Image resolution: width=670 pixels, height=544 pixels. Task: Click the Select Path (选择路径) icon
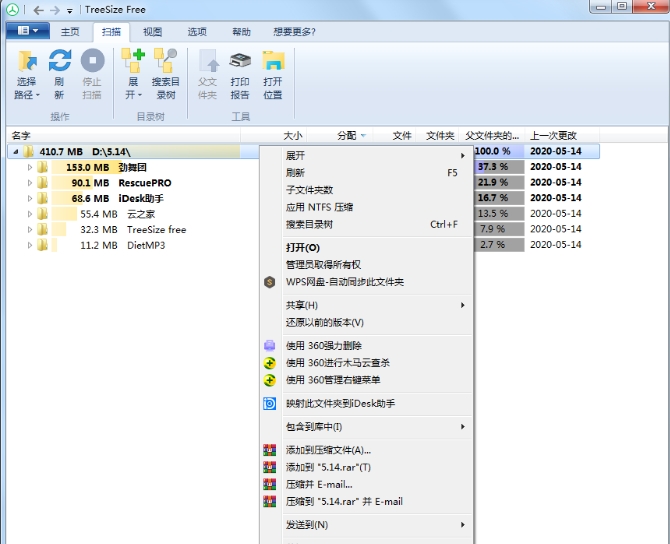tap(27, 61)
